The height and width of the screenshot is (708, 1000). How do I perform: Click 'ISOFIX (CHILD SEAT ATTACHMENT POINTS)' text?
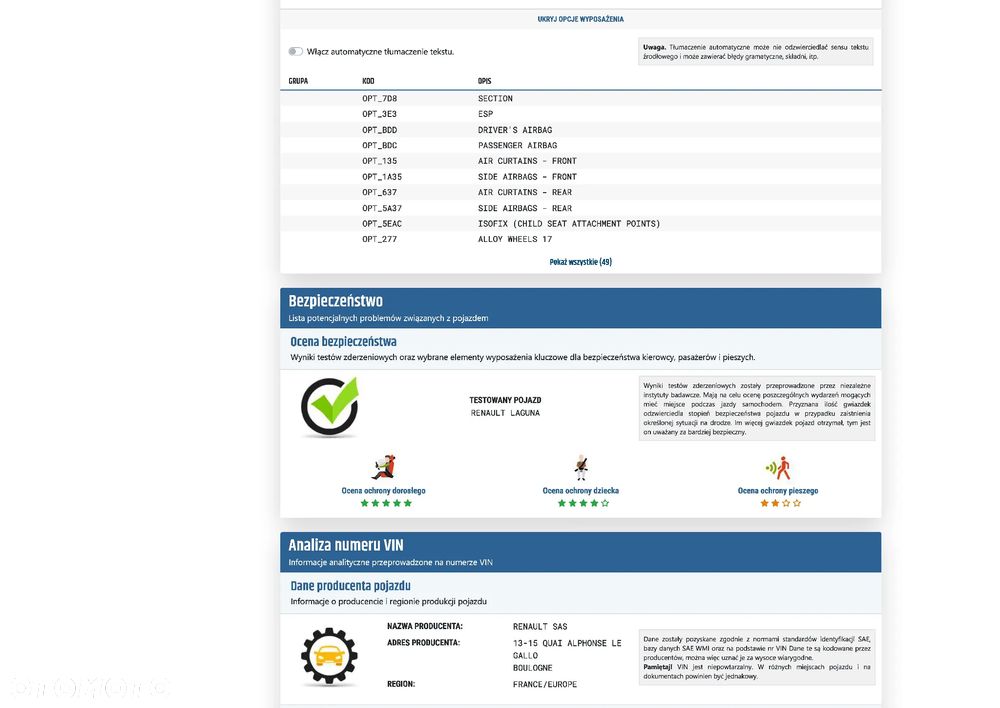[x=569, y=224]
